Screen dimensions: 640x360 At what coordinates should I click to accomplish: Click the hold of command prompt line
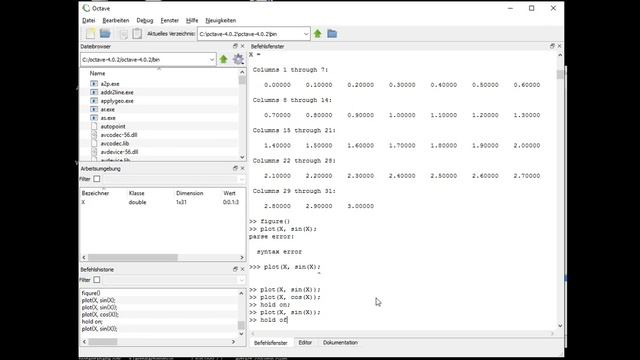point(268,320)
